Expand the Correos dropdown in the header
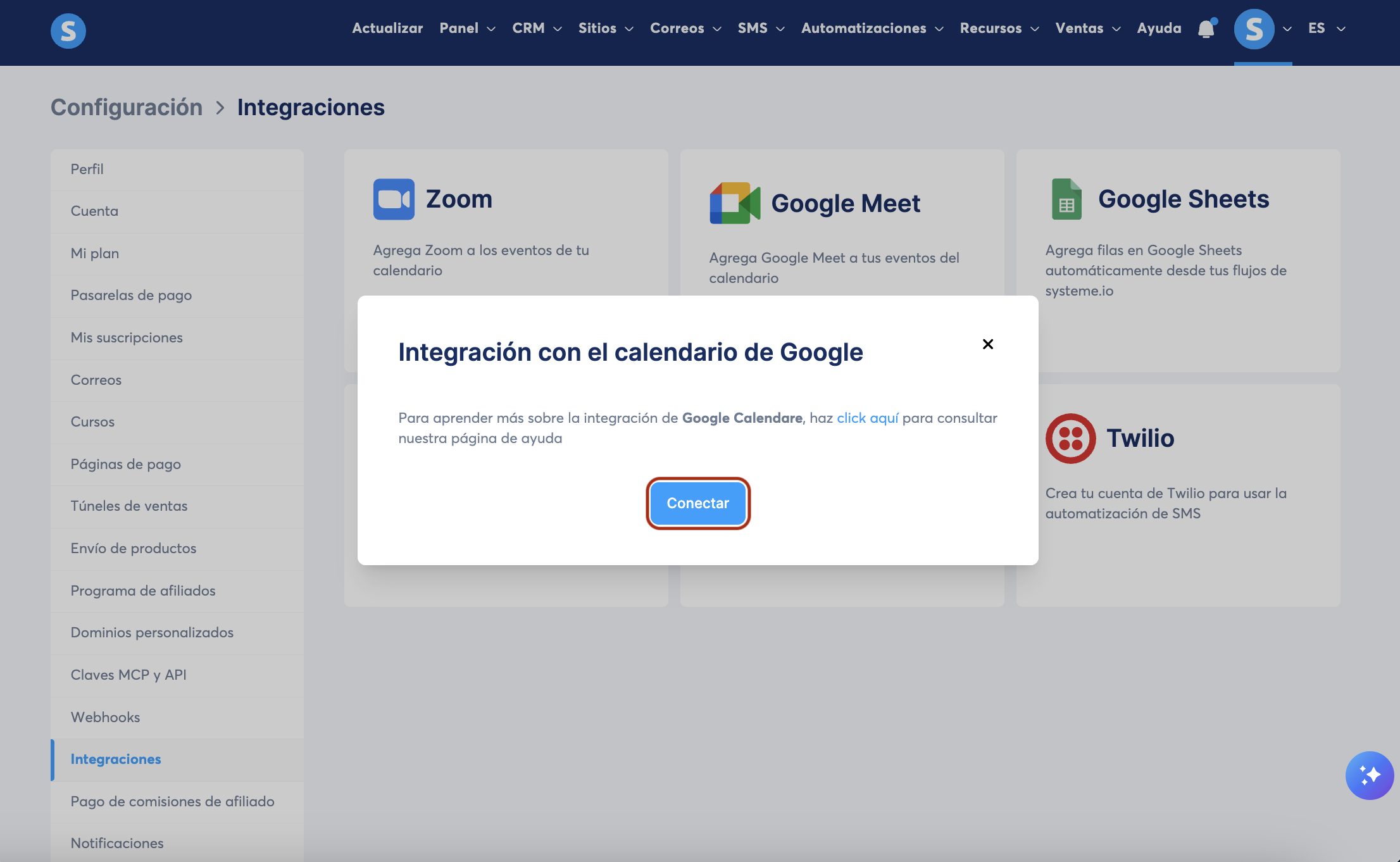This screenshot has width=1400, height=862. (x=685, y=28)
